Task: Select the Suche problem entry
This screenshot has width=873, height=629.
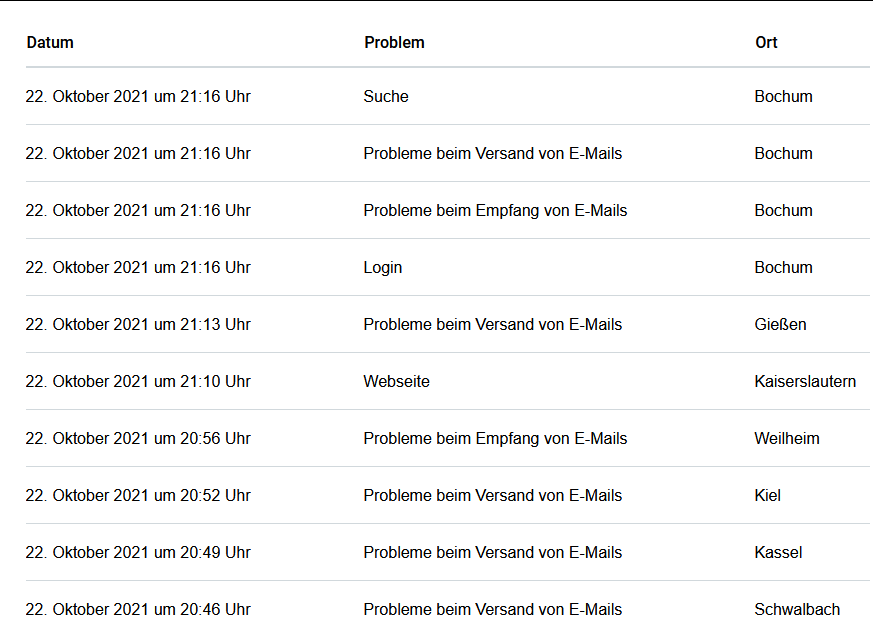Action: click(x=386, y=97)
